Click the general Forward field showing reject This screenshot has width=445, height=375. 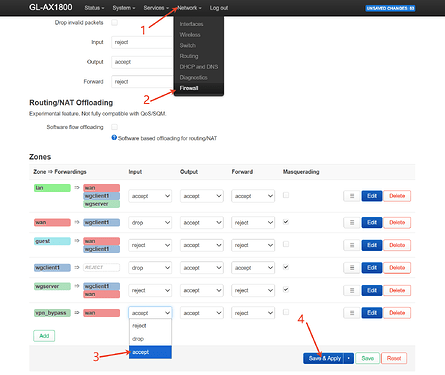point(142,82)
